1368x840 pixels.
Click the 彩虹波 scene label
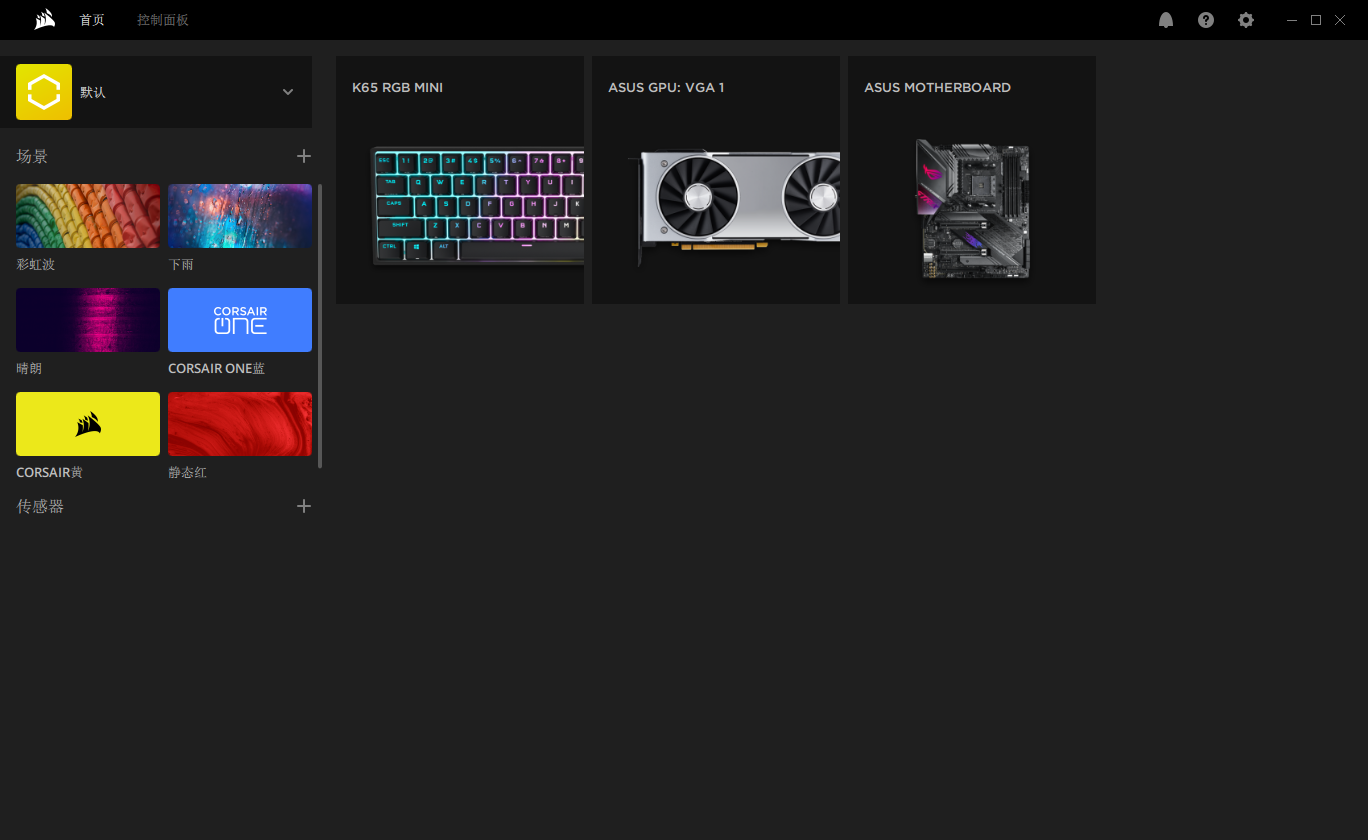36,265
